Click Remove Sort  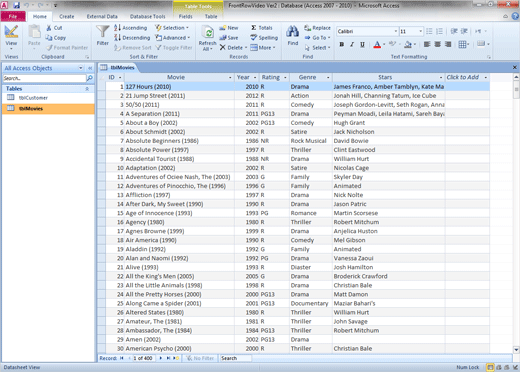(133, 48)
